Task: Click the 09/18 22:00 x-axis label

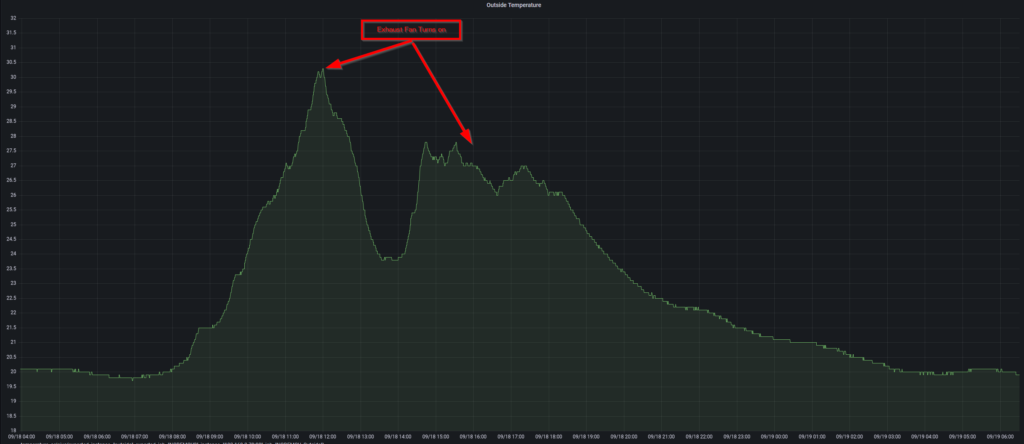Action: [x=699, y=436]
